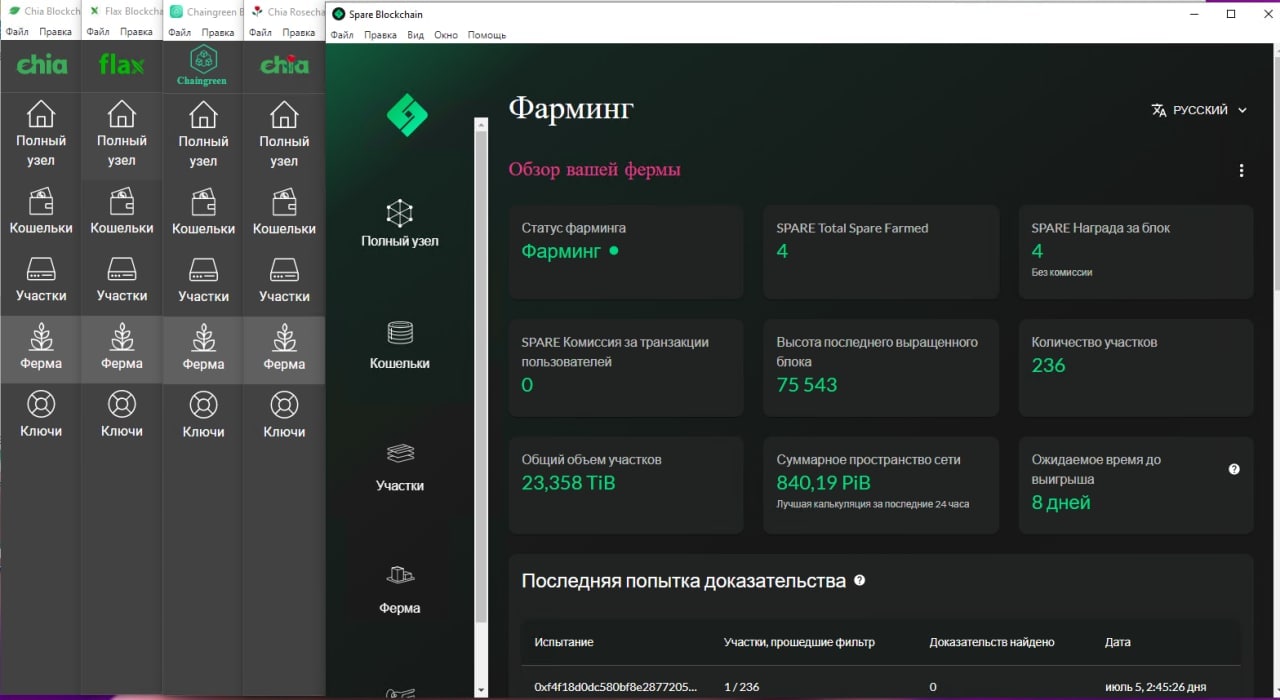
Task: Click chia logo in Chia Blockchain window
Action: click(41, 65)
